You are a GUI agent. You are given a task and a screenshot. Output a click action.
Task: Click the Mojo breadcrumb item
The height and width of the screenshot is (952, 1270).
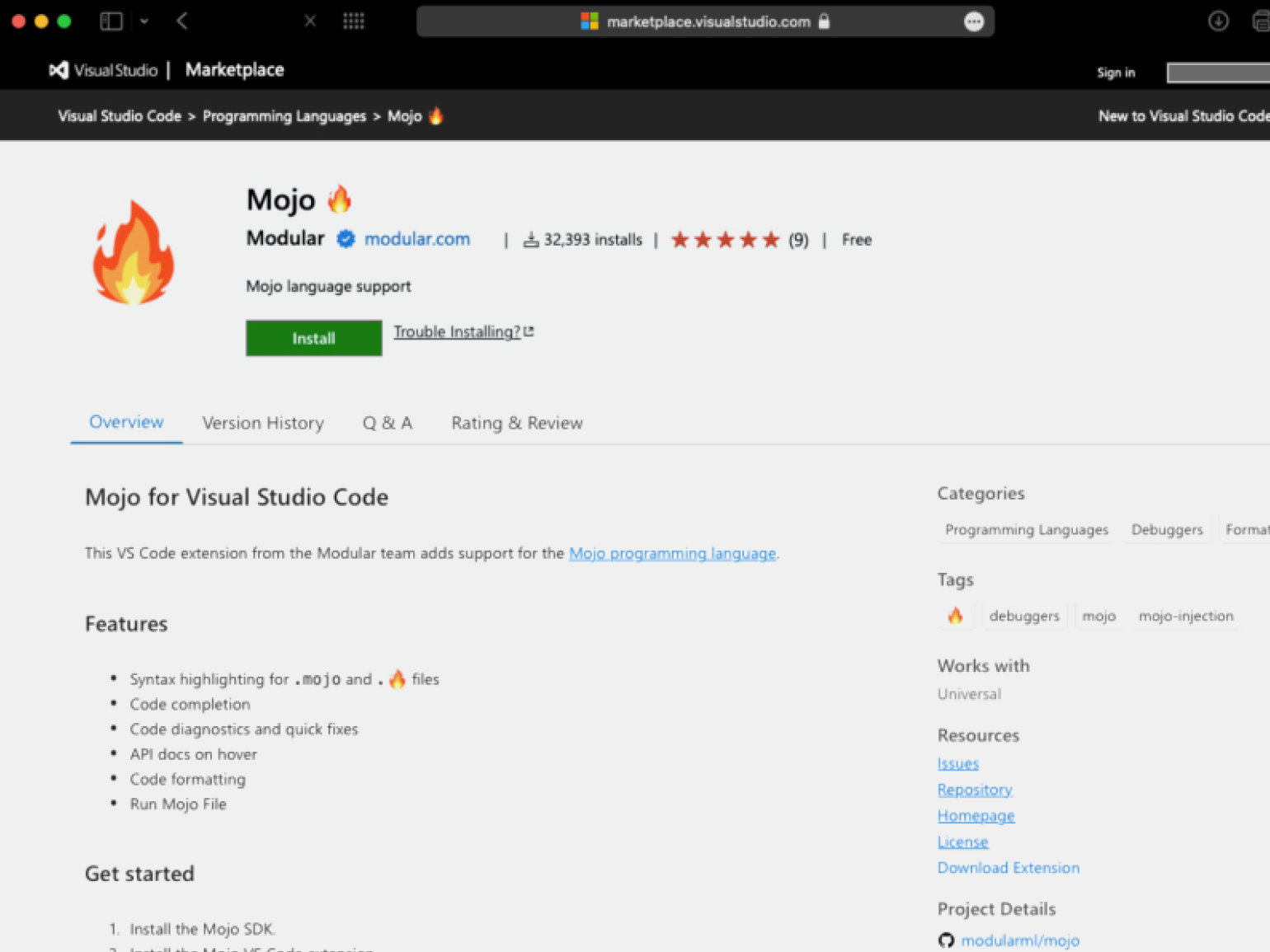click(416, 116)
